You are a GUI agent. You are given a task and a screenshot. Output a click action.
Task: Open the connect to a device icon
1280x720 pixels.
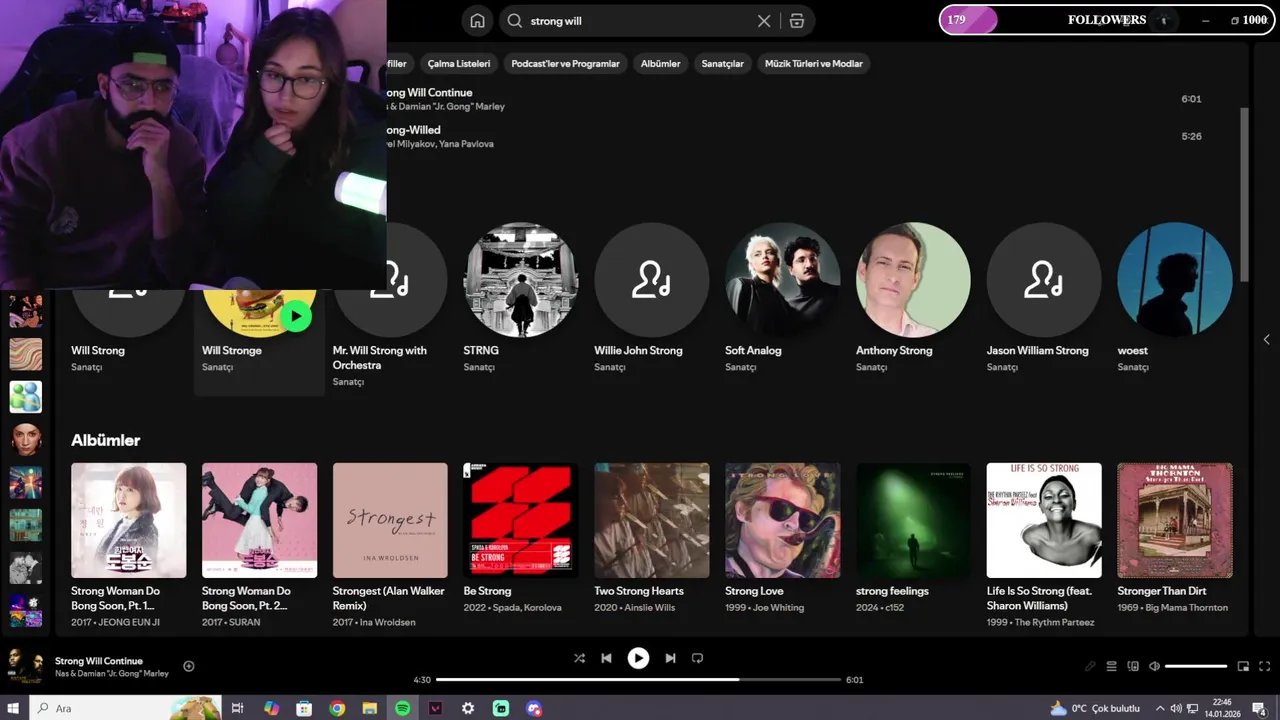(1133, 666)
